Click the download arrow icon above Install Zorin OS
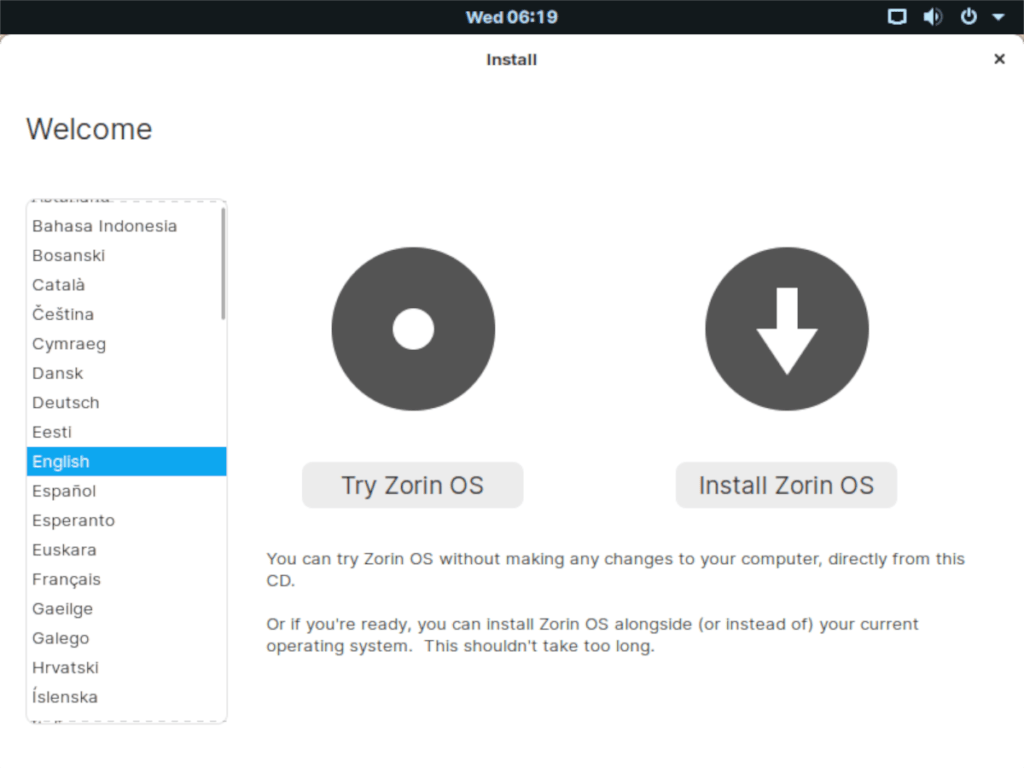The image size is (1024, 768). point(786,328)
